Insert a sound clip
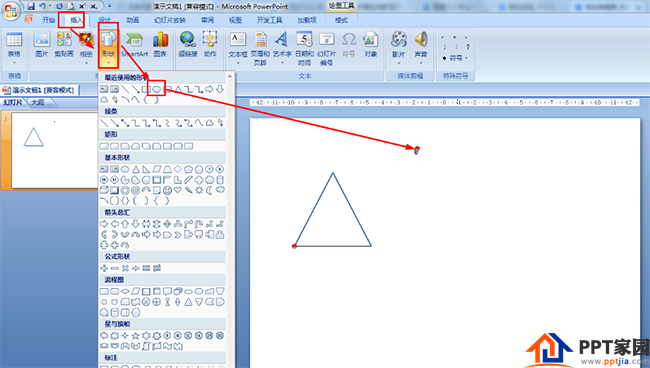This screenshot has height=368, width=650. [421, 48]
